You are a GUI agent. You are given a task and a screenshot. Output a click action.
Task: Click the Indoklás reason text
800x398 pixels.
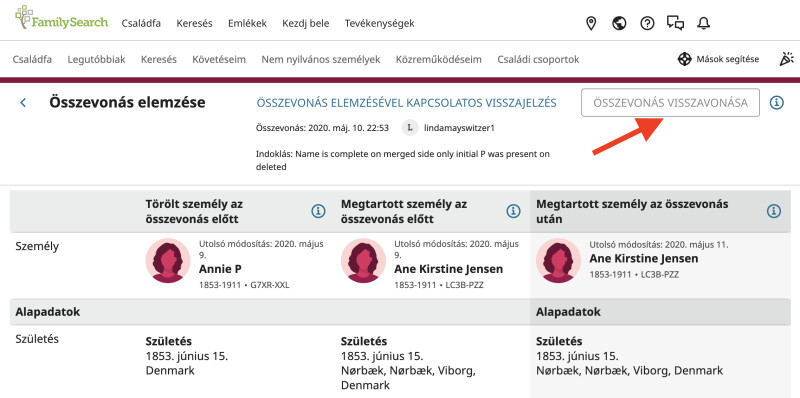click(x=403, y=160)
